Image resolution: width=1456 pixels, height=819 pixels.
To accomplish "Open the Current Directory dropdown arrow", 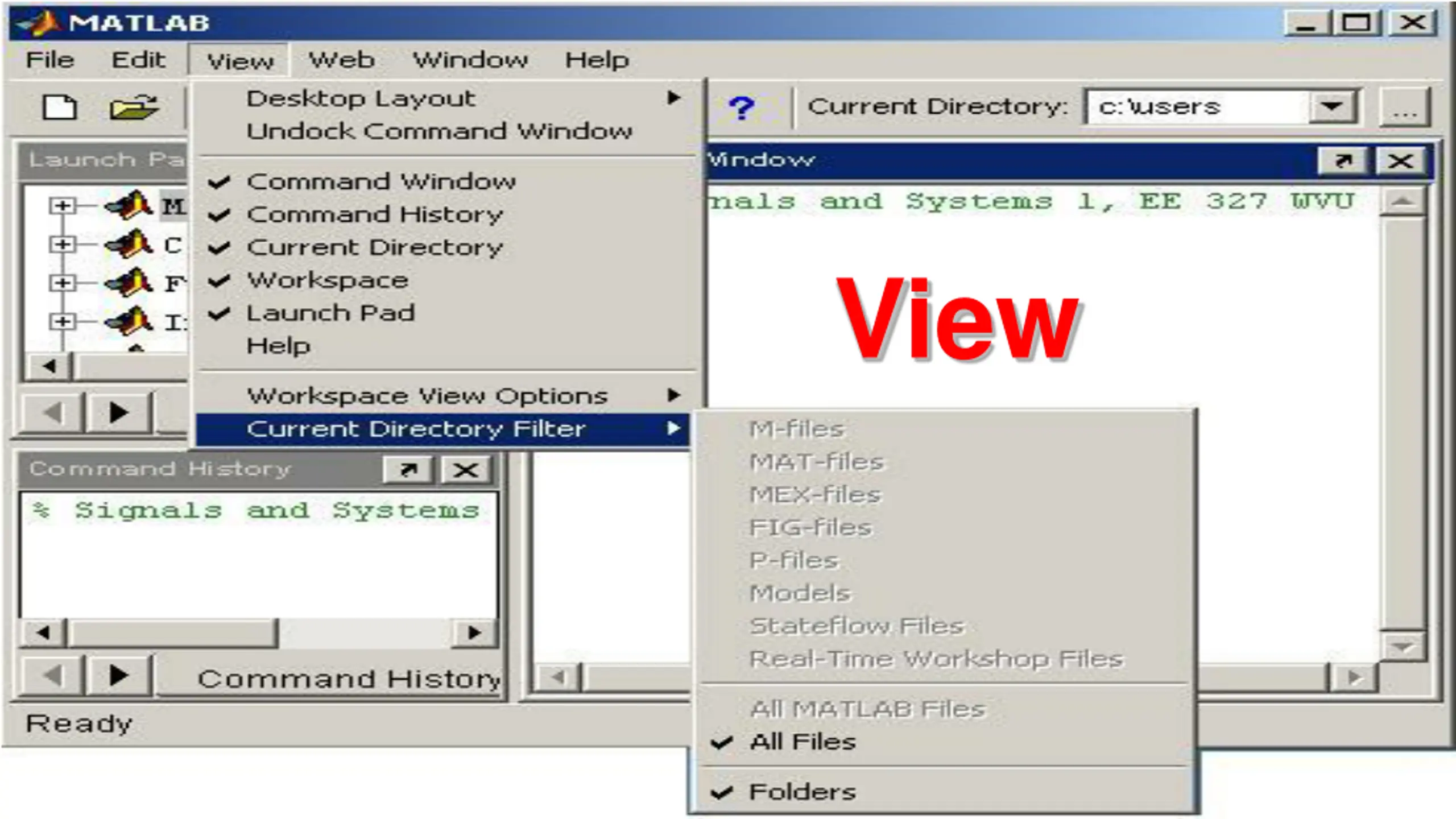I will (1331, 107).
